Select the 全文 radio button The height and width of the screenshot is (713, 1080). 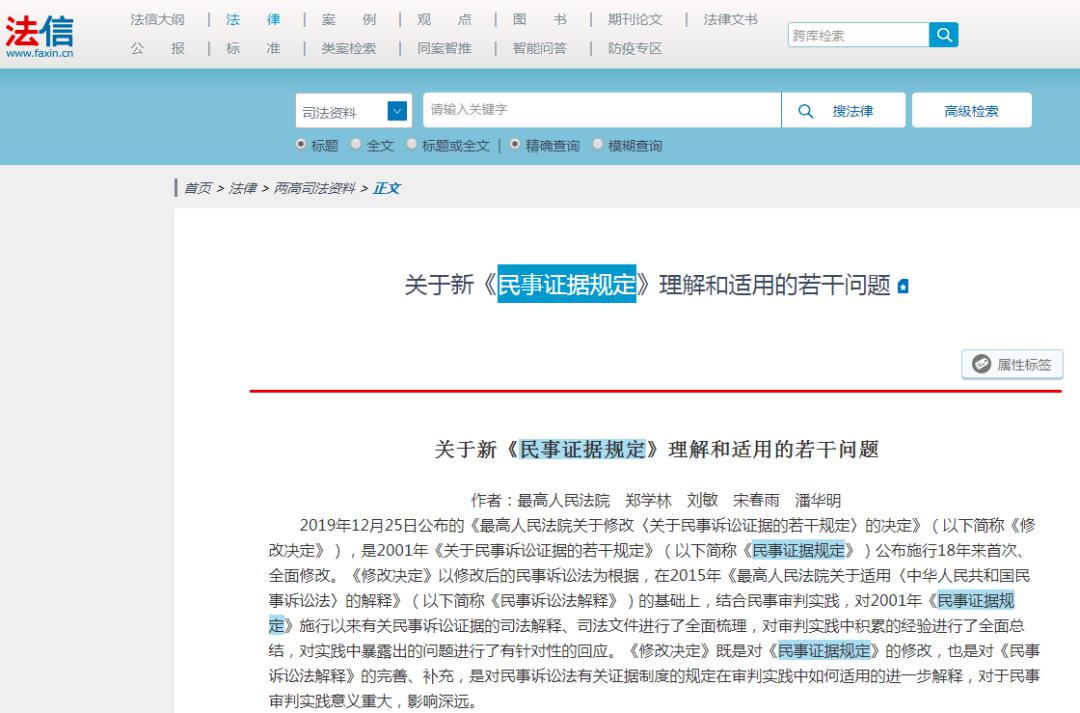tap(355, 144)
